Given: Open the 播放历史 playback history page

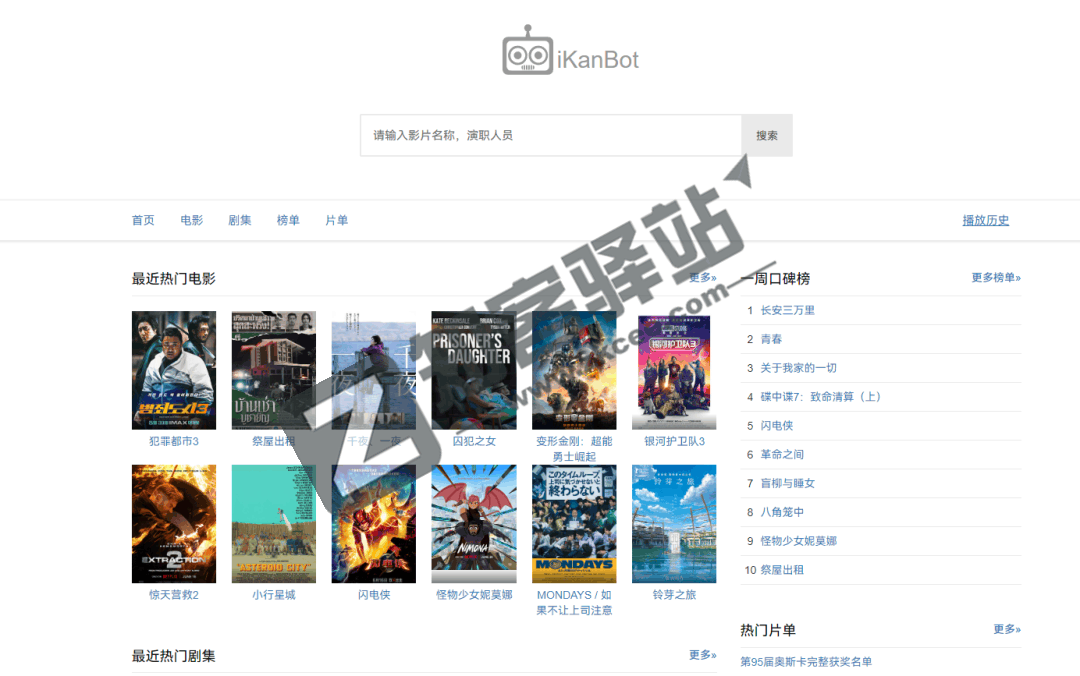Looking at the screenshot, I should pos(985,219).
